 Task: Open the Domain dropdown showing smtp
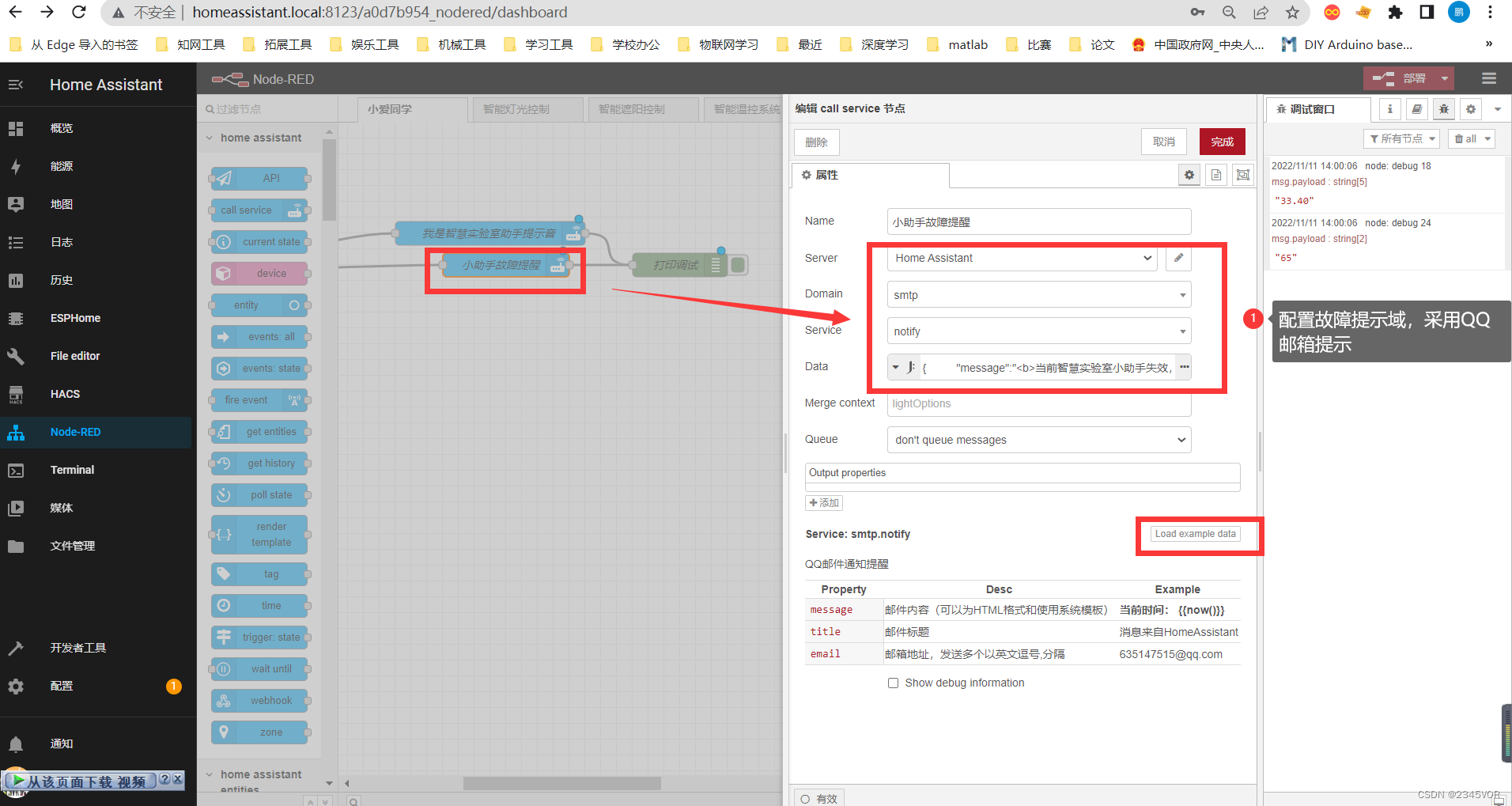[1039, 295]
